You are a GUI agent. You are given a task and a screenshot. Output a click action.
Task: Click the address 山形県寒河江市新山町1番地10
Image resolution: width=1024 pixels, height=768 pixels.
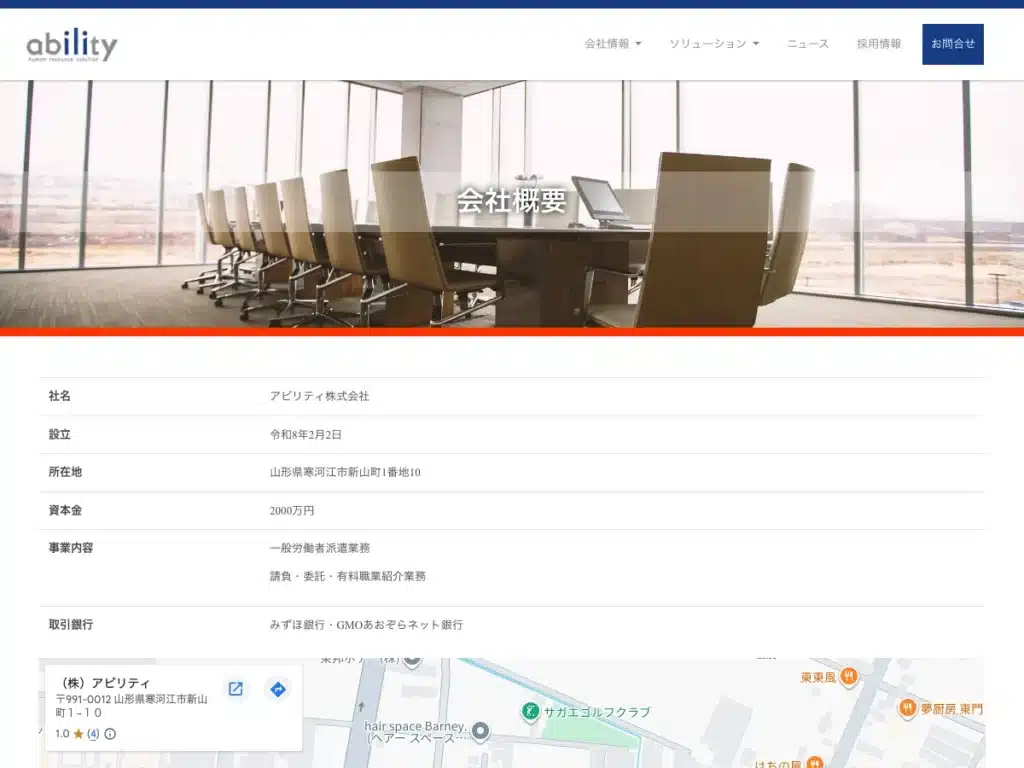[x=345, y=472]
